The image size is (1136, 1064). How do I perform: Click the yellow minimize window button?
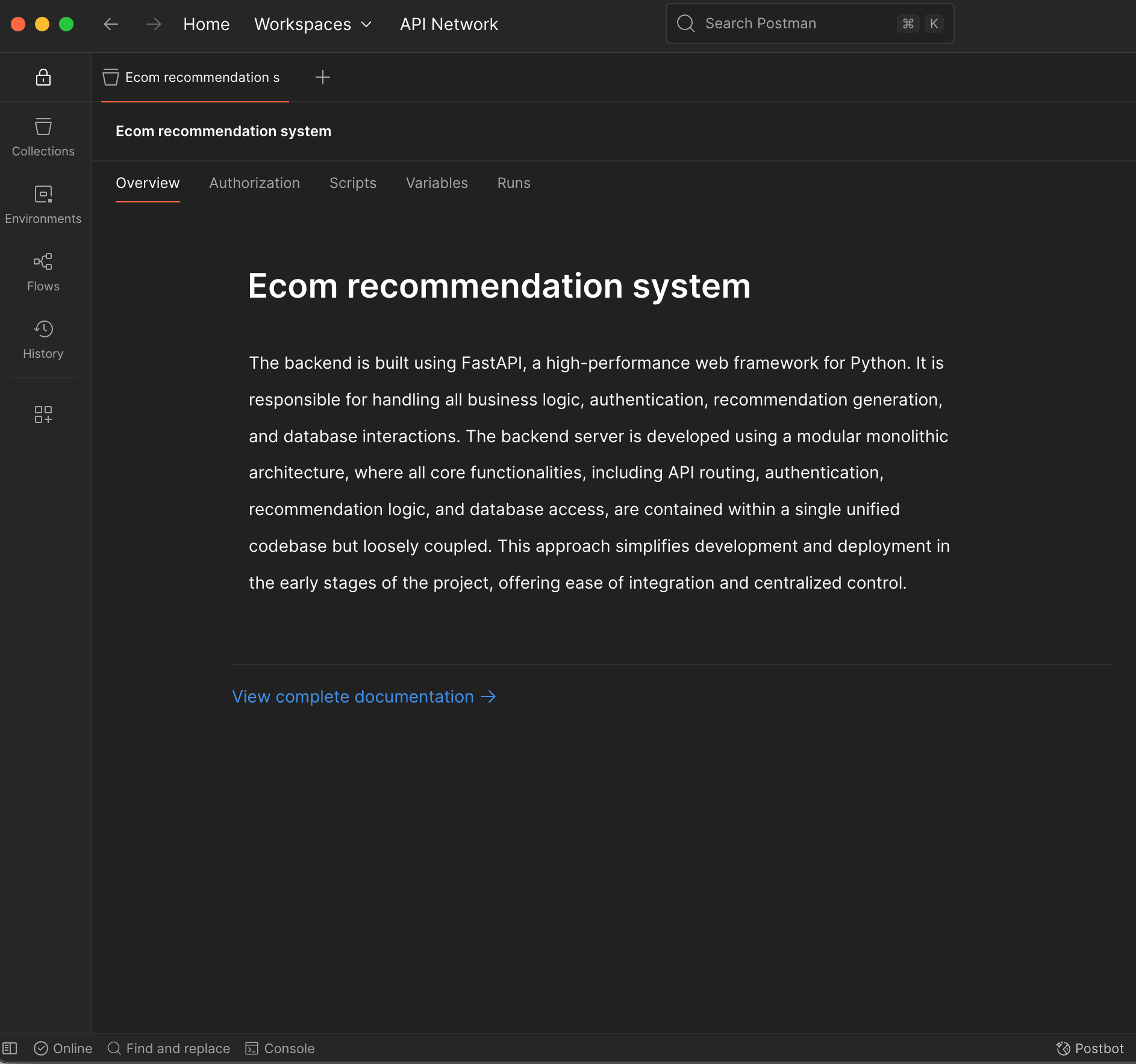point(42,24)
